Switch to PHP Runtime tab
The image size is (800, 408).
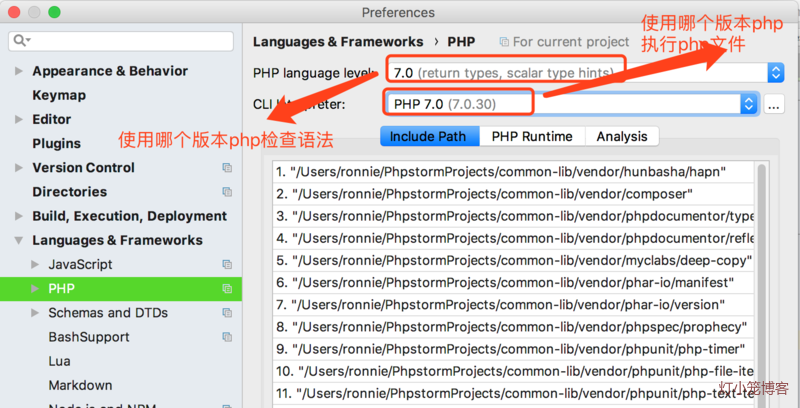coord(532,137)
